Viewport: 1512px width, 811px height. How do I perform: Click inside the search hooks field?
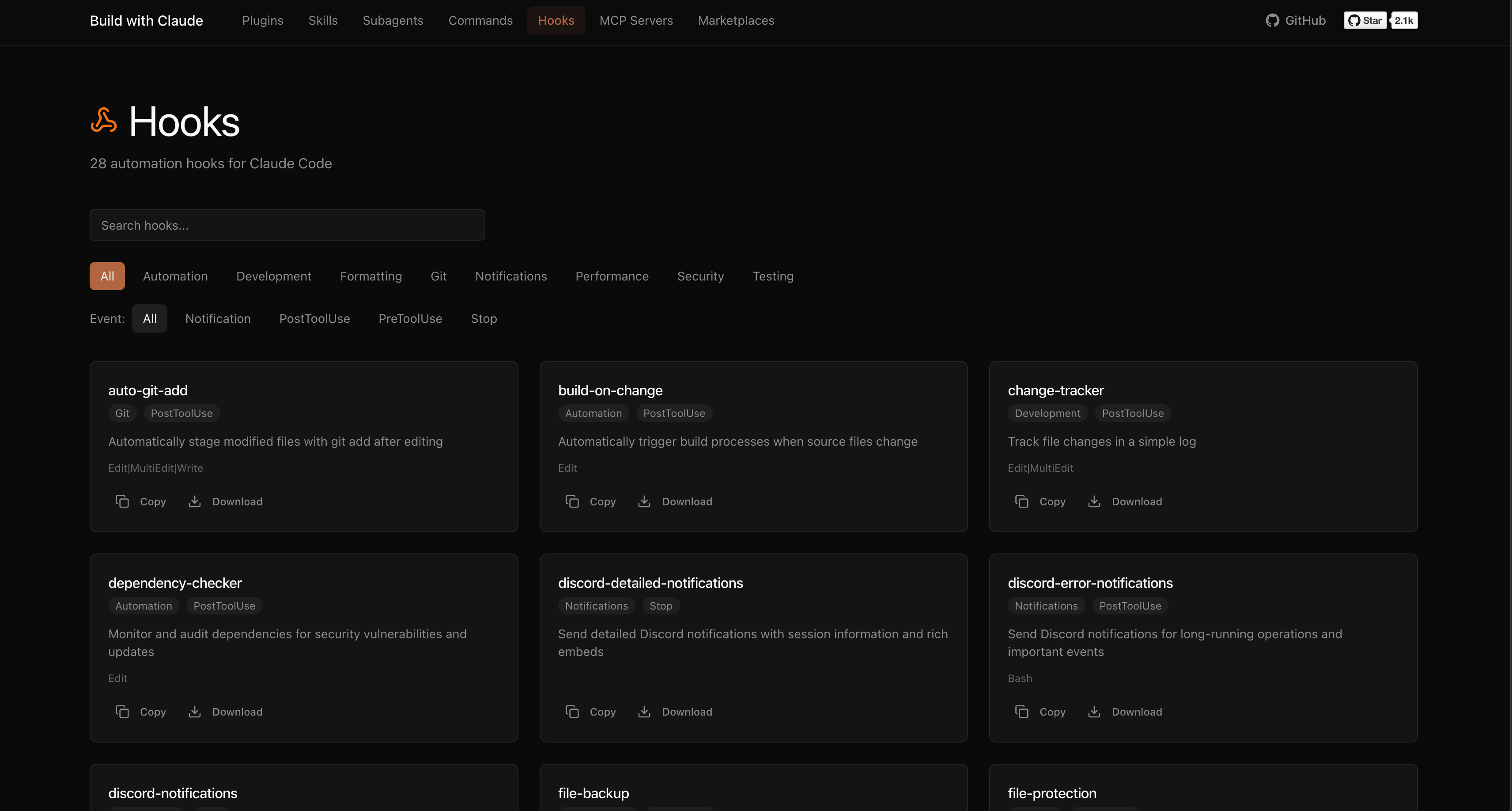[x=287, y=225]
